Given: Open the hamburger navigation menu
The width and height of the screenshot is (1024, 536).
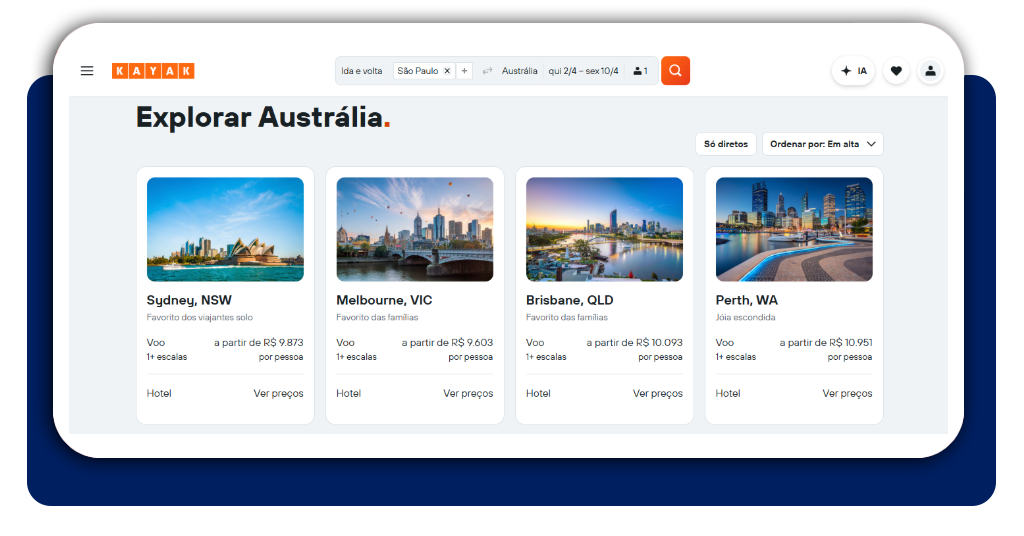Looking at the screenshot, I should point(87,71).
